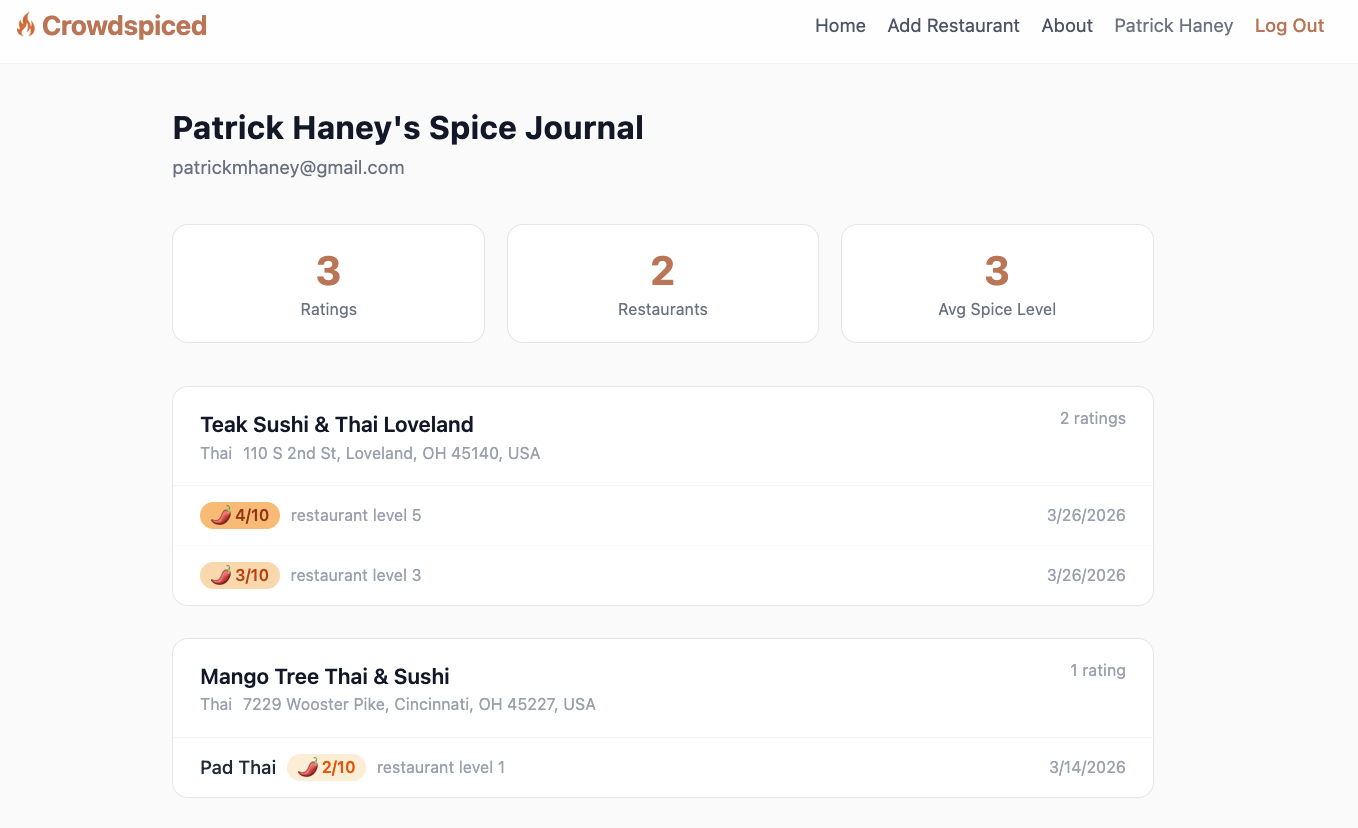Click the Pad Thai dish name
The width and height of the screenshot is (1358, 828).
[238, 767]
